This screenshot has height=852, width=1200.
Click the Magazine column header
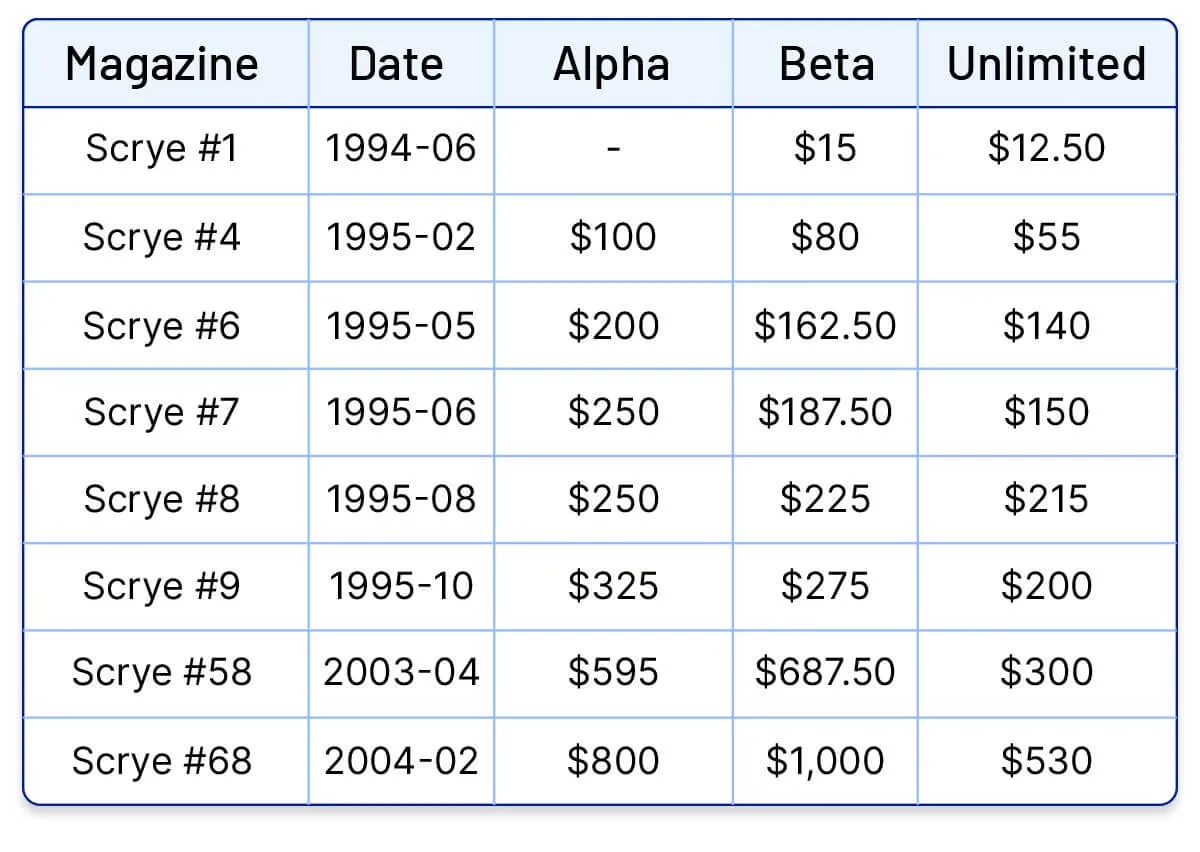[x=162, y=64]
